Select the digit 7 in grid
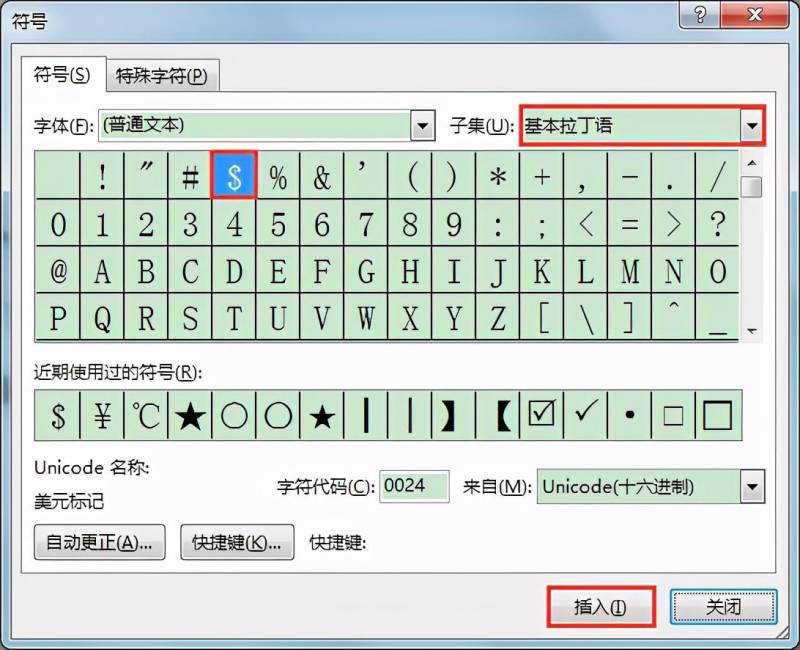Image resolution: width=800 pixels, height=650 pixels. [366, 223]
